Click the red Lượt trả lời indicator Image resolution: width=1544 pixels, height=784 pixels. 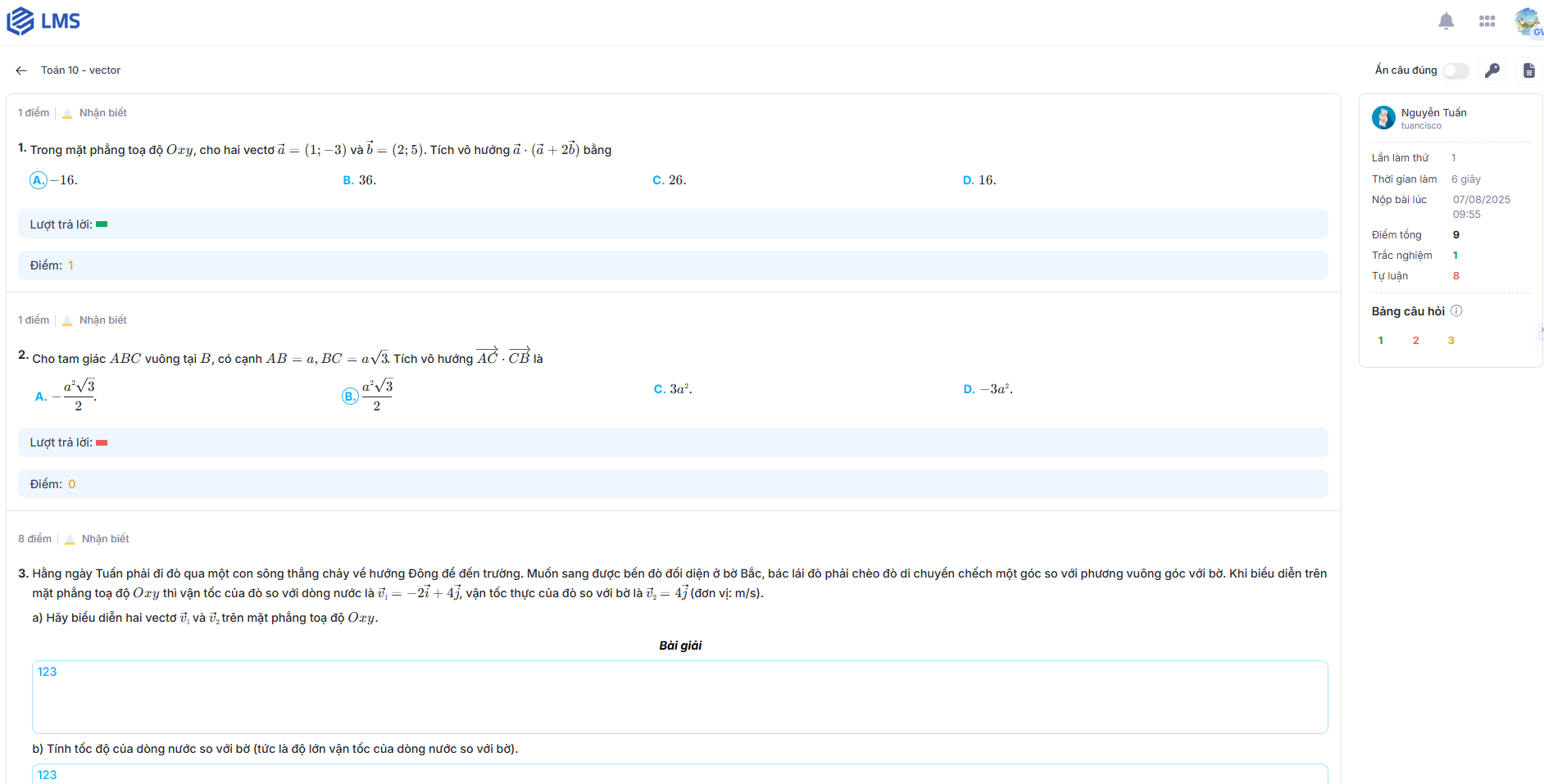(x=102, y=442)
